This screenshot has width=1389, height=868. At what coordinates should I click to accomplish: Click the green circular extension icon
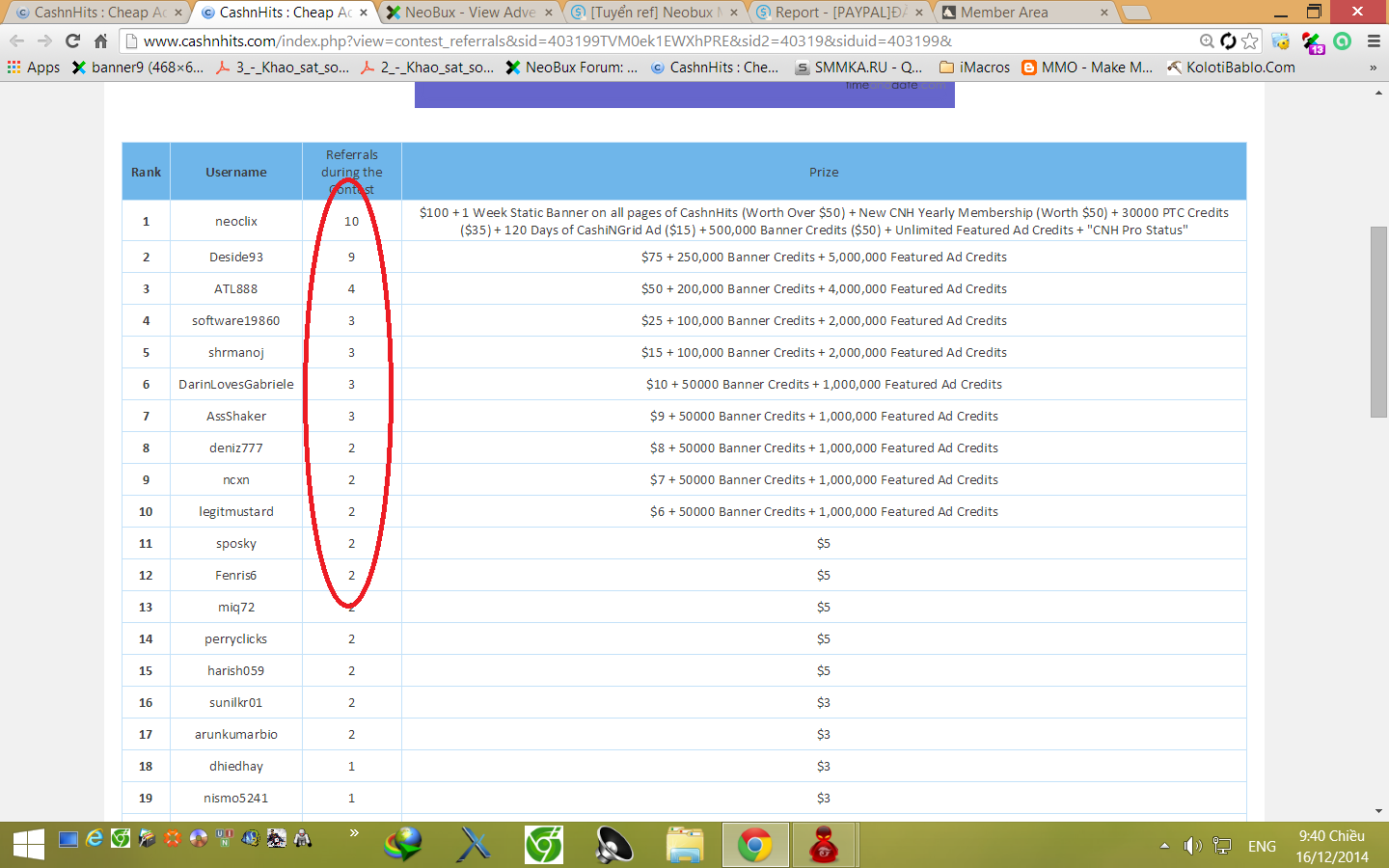pyautogui.click(x=1343, y=41)
